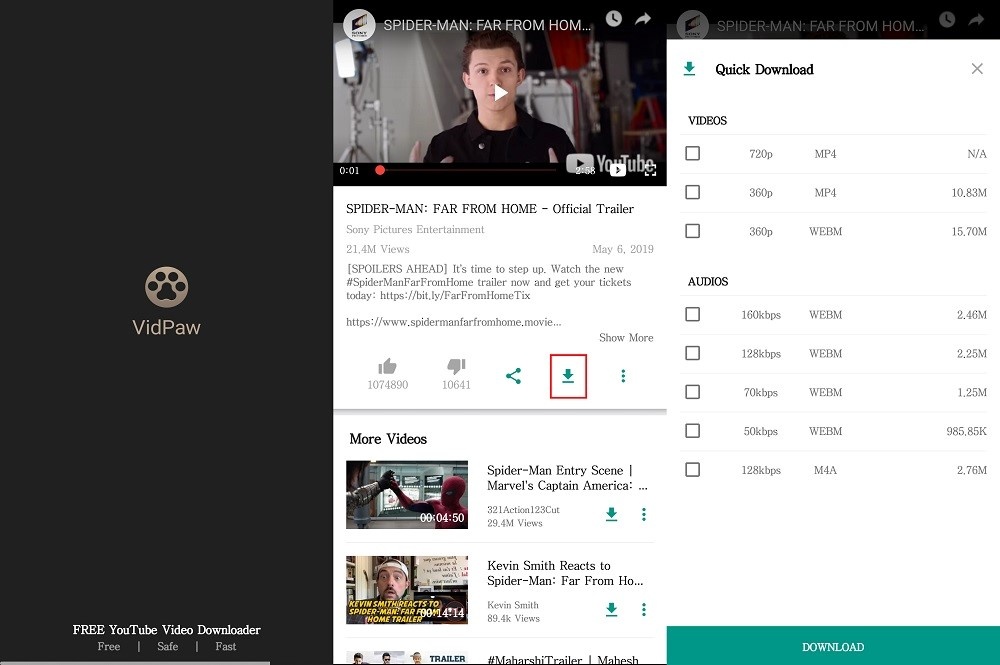1000x665 pixels.
Task: Toggle fullscreen on the video player
Action: (650, 170)
